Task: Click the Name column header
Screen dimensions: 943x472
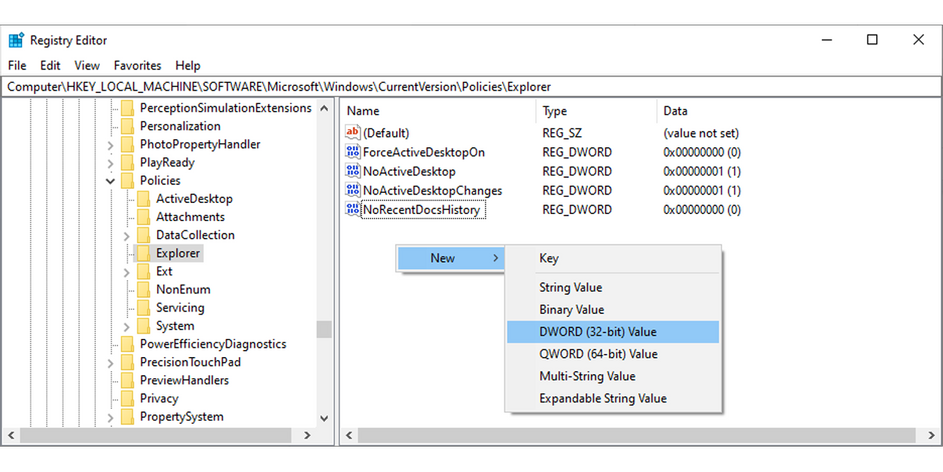Action: point(364,111)
